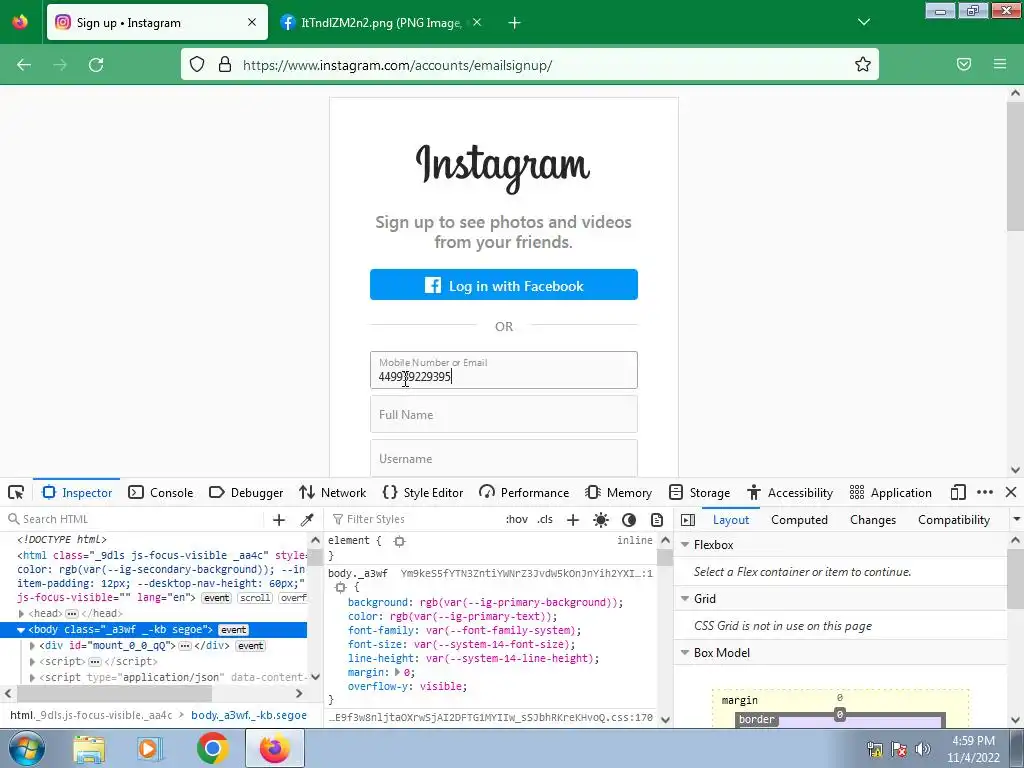Click the Mobile Number or Email field

504,370
